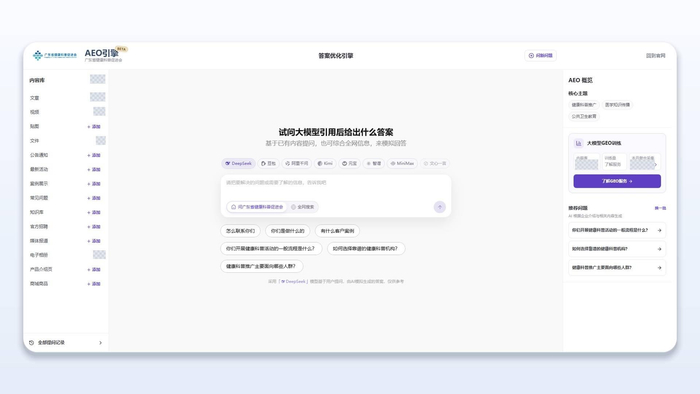Click +添加 next to 公告通知
700x394 pixels.
click(x=94, y=155)
